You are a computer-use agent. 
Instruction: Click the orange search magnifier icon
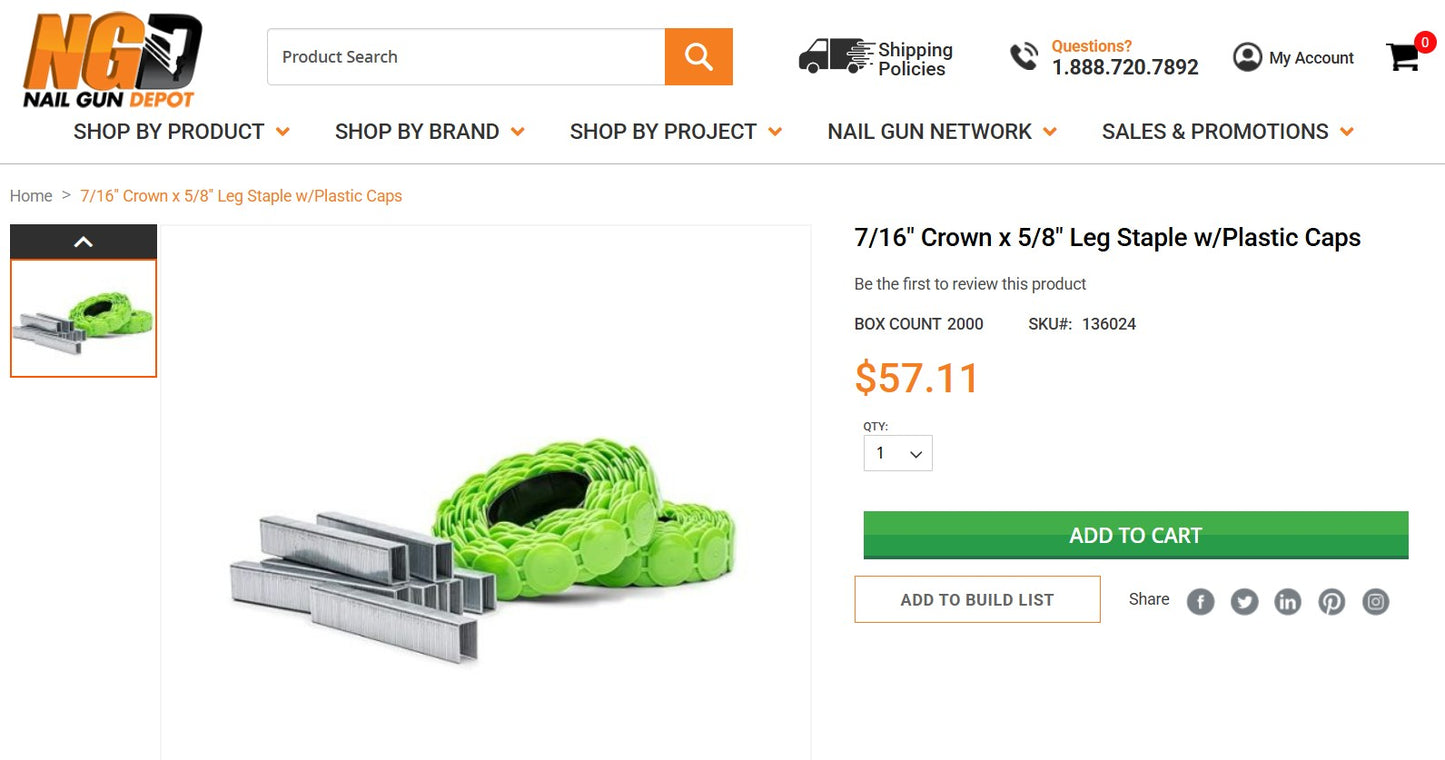tap(697, 56)
